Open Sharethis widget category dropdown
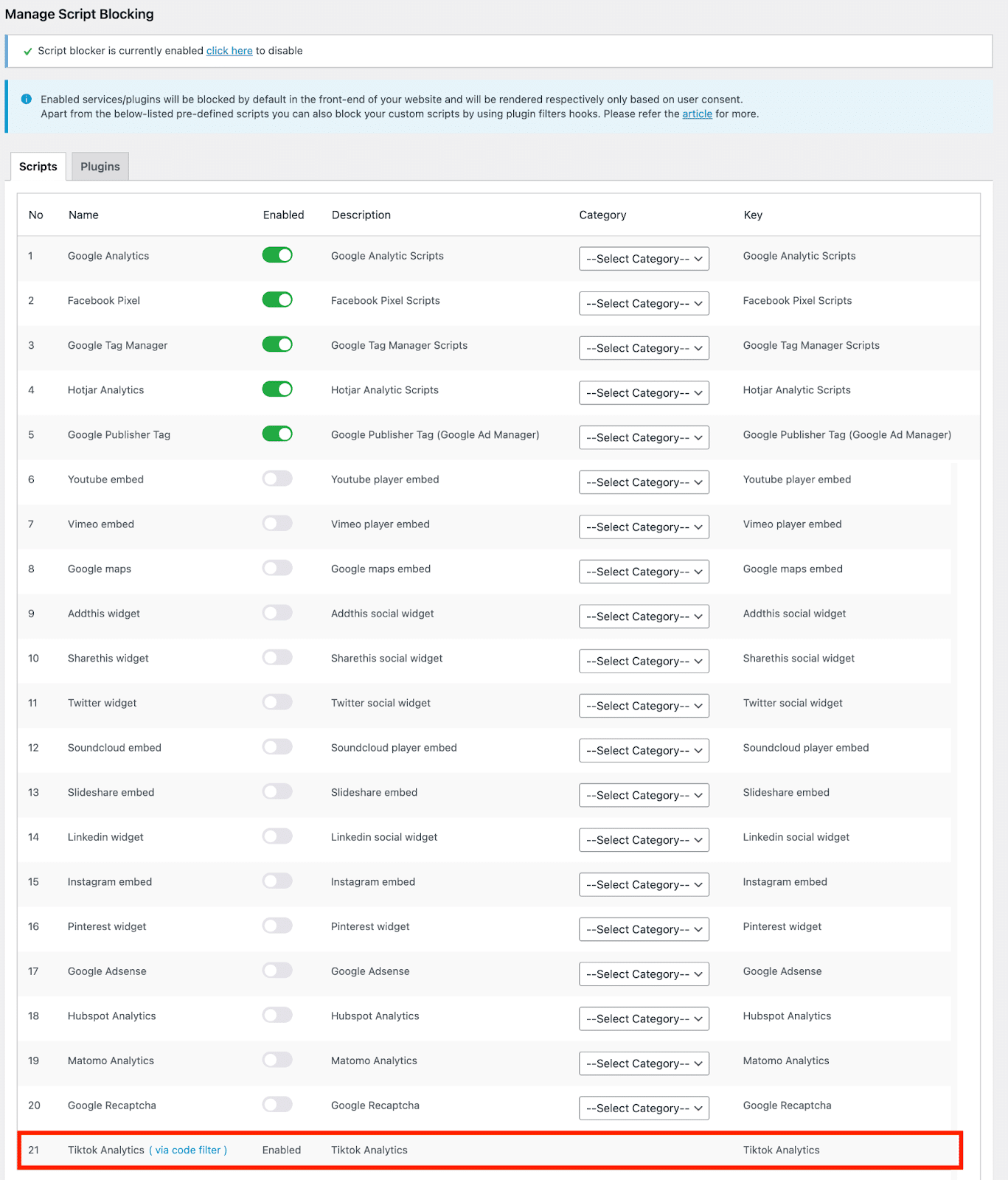 tap(644, 662)
